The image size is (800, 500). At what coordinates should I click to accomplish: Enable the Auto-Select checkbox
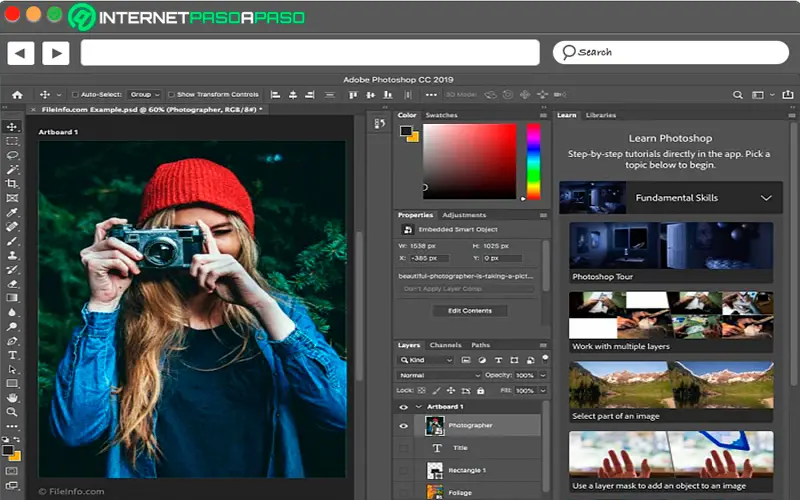(75, 95)
